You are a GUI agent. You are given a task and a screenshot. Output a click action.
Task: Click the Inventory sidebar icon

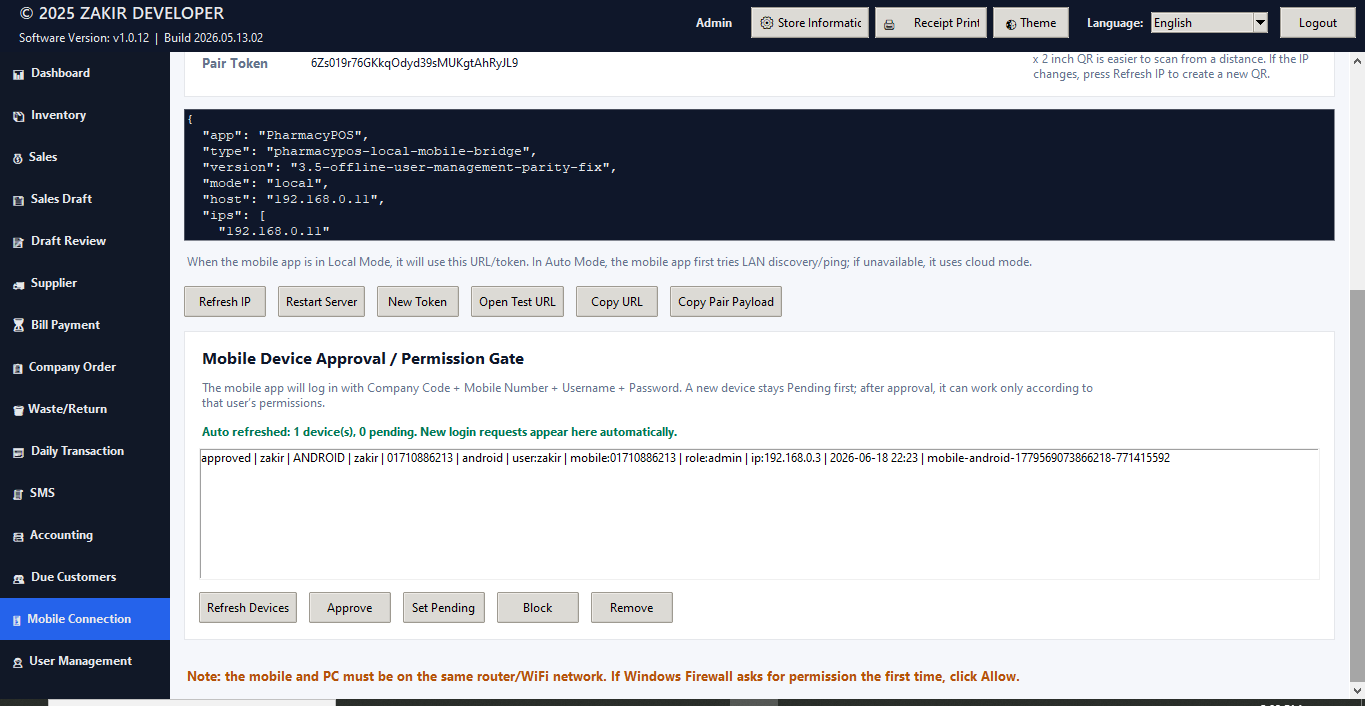[x=18, y=116]
